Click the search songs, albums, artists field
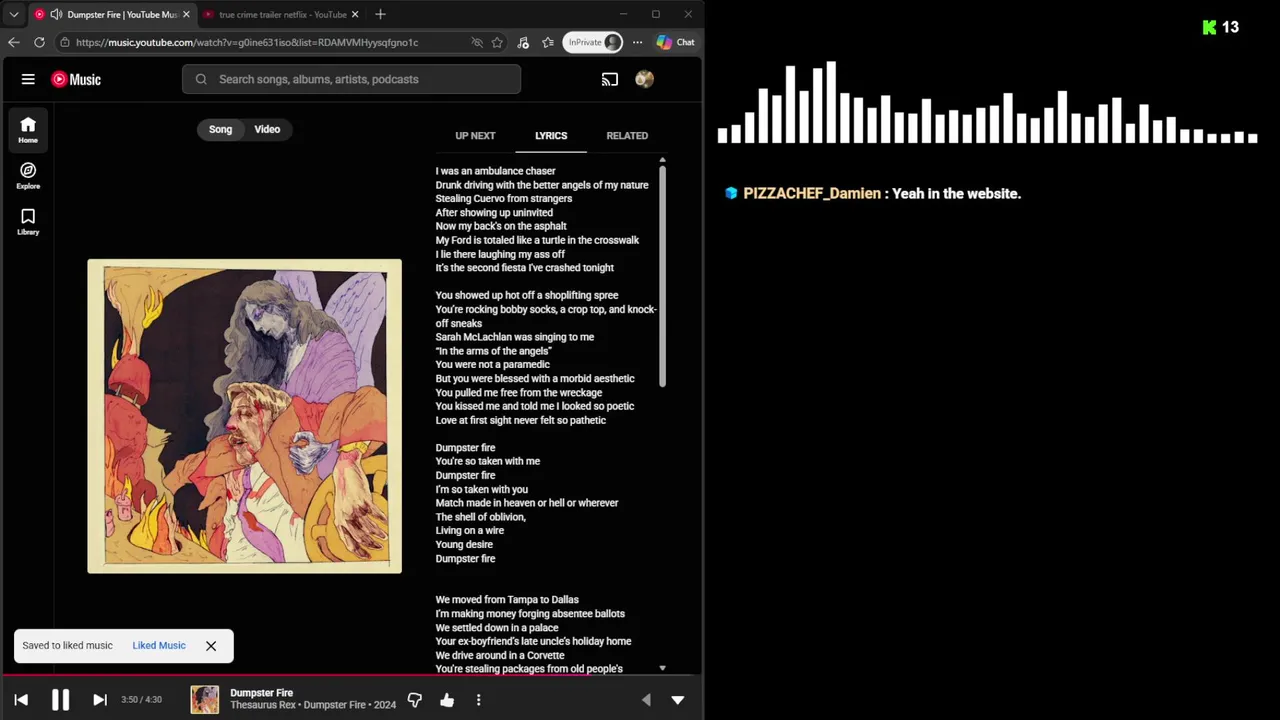The height and width of the screenshot is (720, 1280). (351, 79)
